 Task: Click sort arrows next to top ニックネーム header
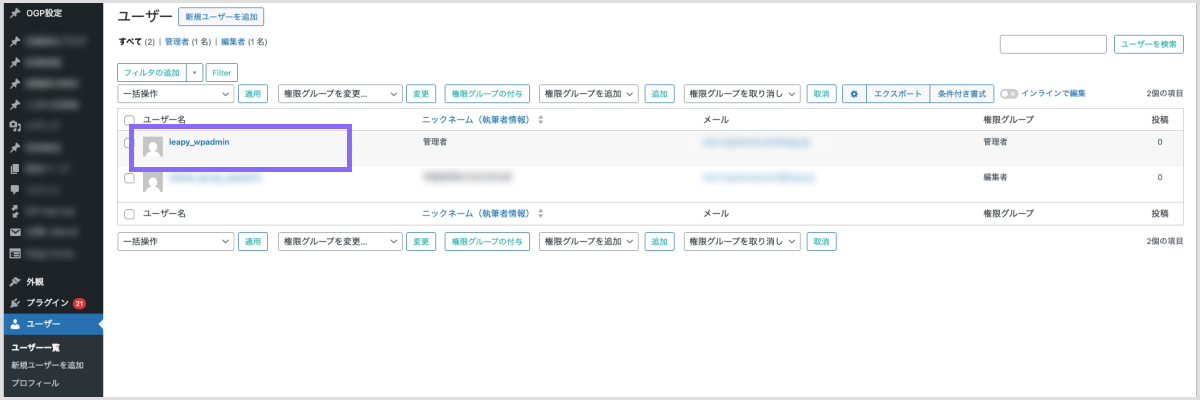[541, 120]
